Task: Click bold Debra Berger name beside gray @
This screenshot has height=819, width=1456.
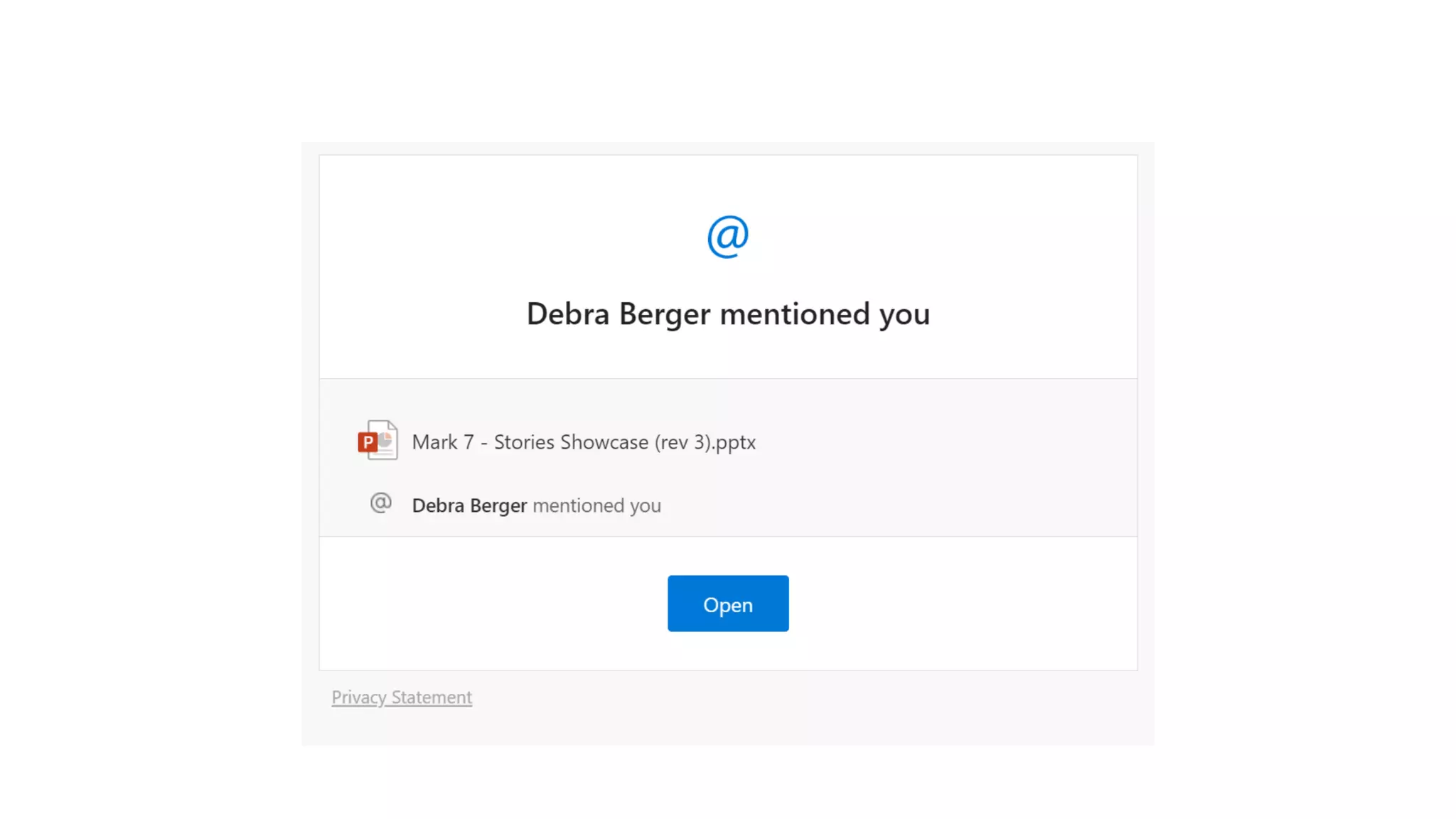Action: point(469,505)
